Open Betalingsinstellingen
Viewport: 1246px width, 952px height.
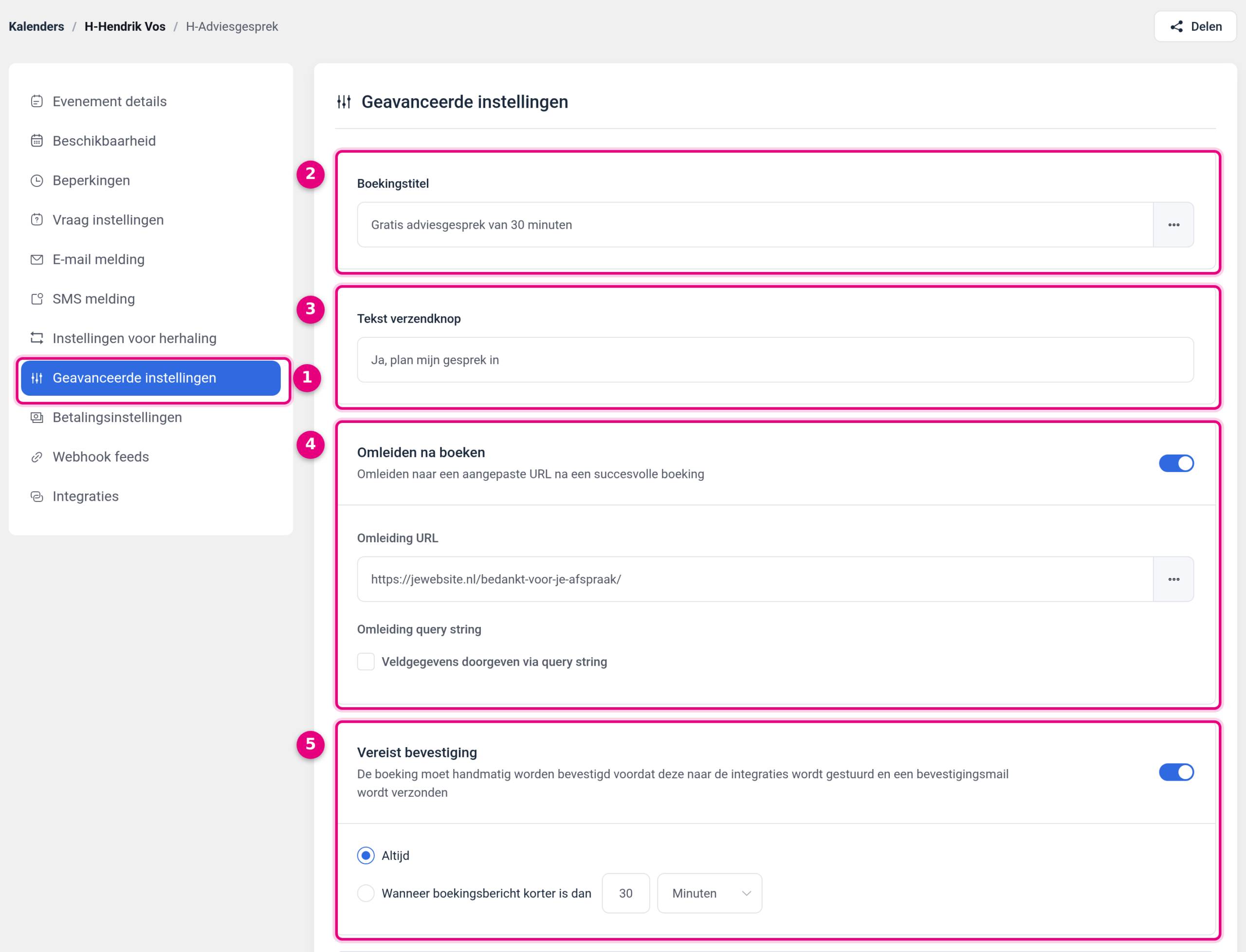click(x=151, y=418)
